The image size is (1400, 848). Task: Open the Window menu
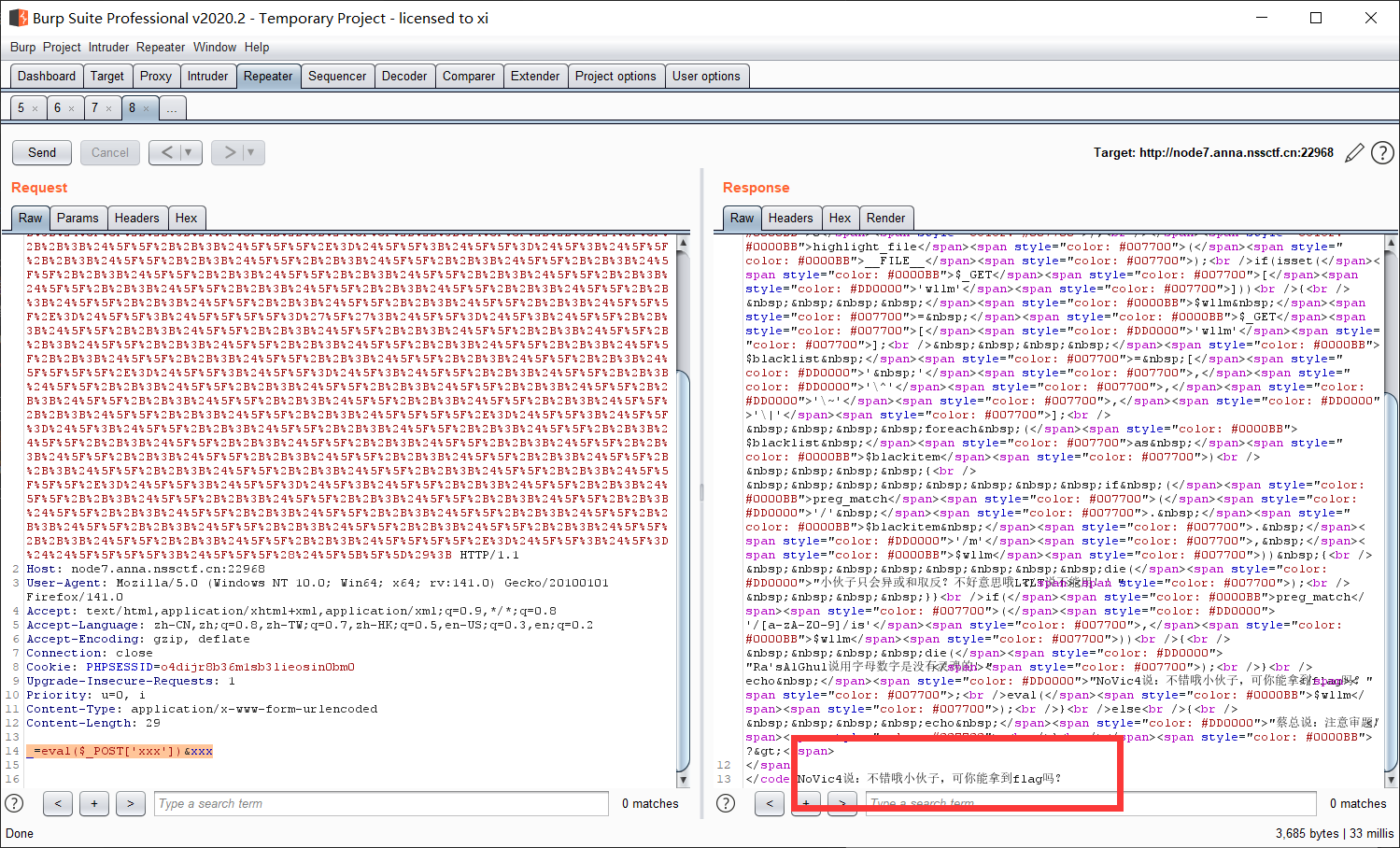(x=215, y=47)
